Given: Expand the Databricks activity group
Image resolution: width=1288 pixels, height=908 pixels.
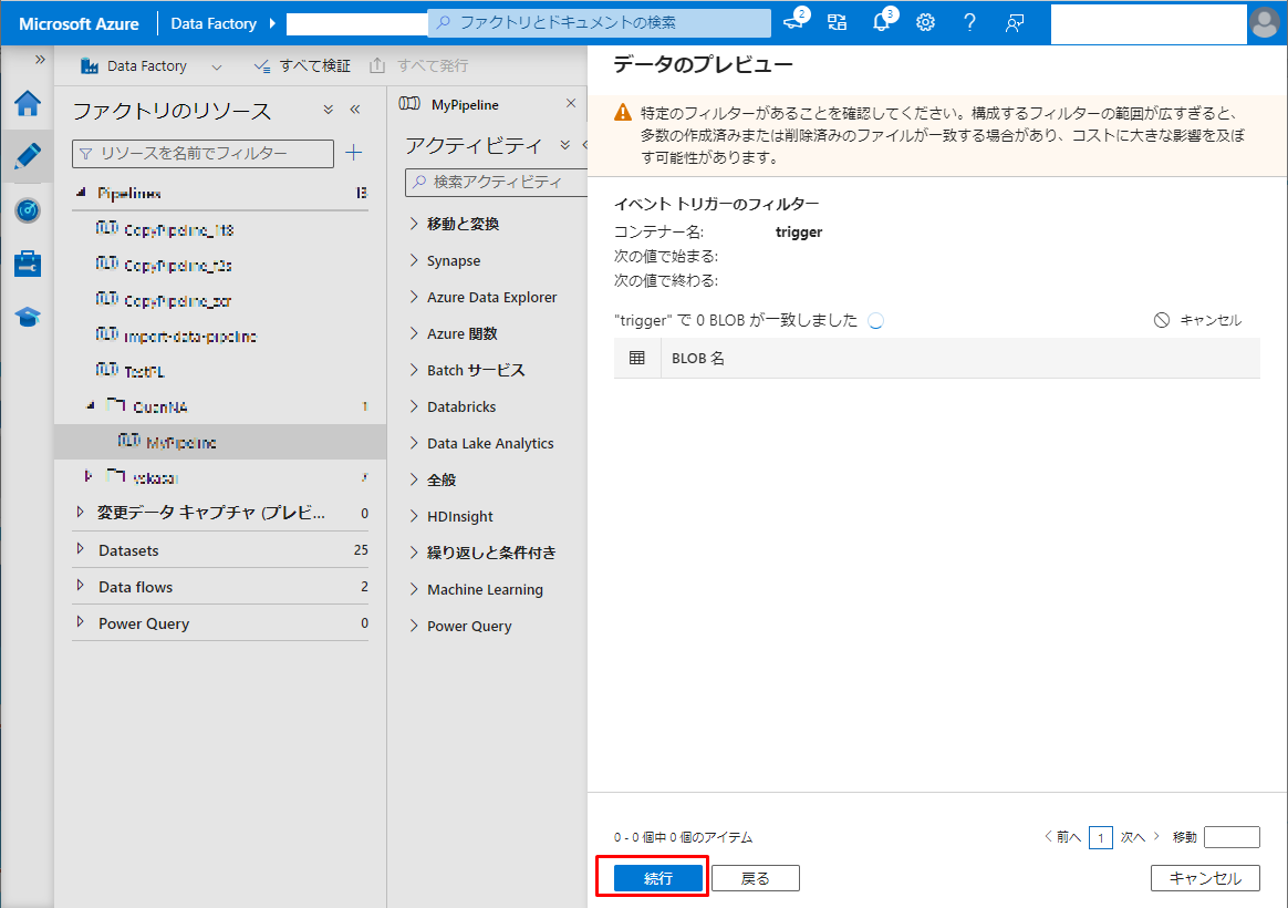Looking at the screenshot, I should (x=461, y=407).
